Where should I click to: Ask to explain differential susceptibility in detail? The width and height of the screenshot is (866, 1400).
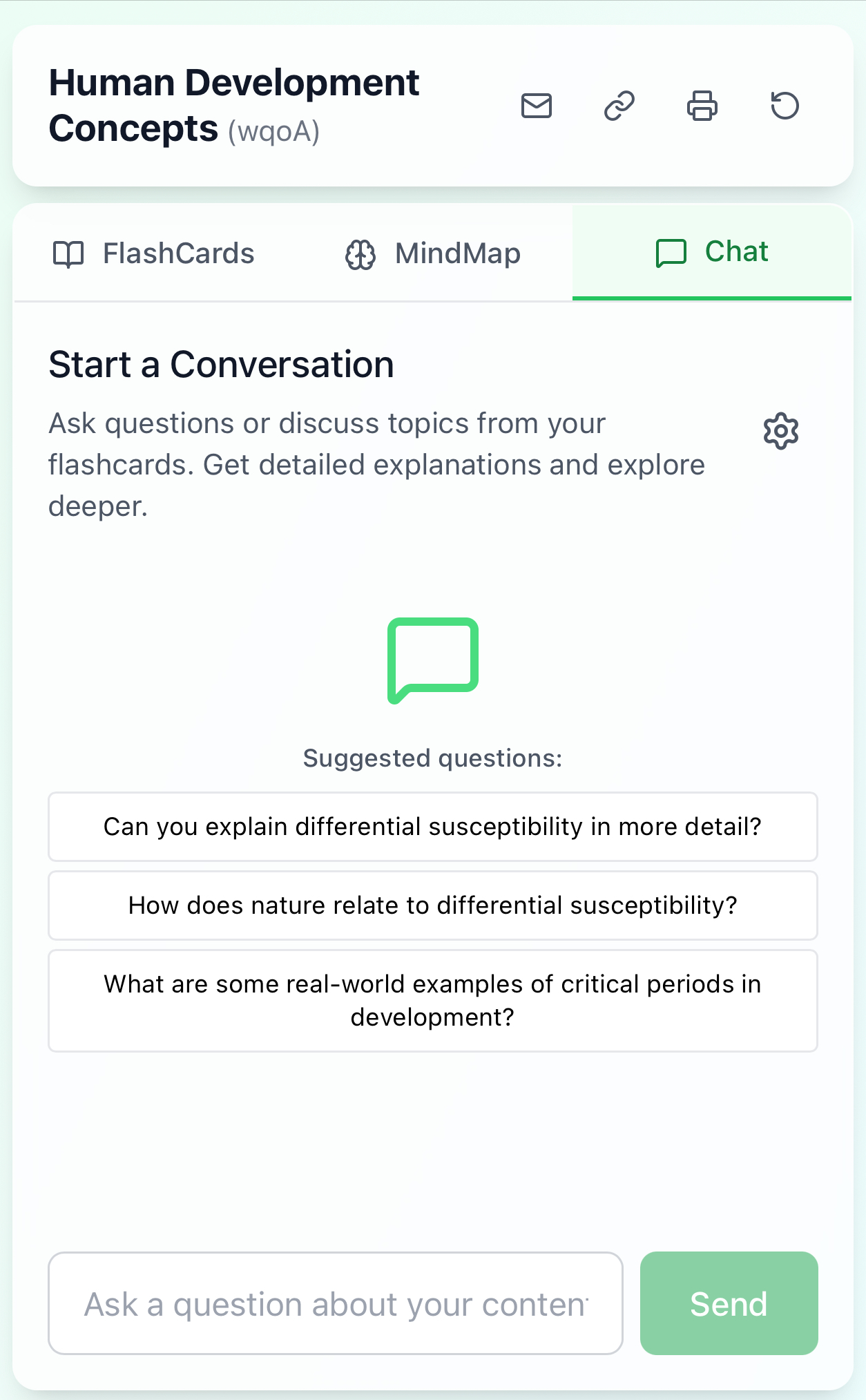point(433,827)
